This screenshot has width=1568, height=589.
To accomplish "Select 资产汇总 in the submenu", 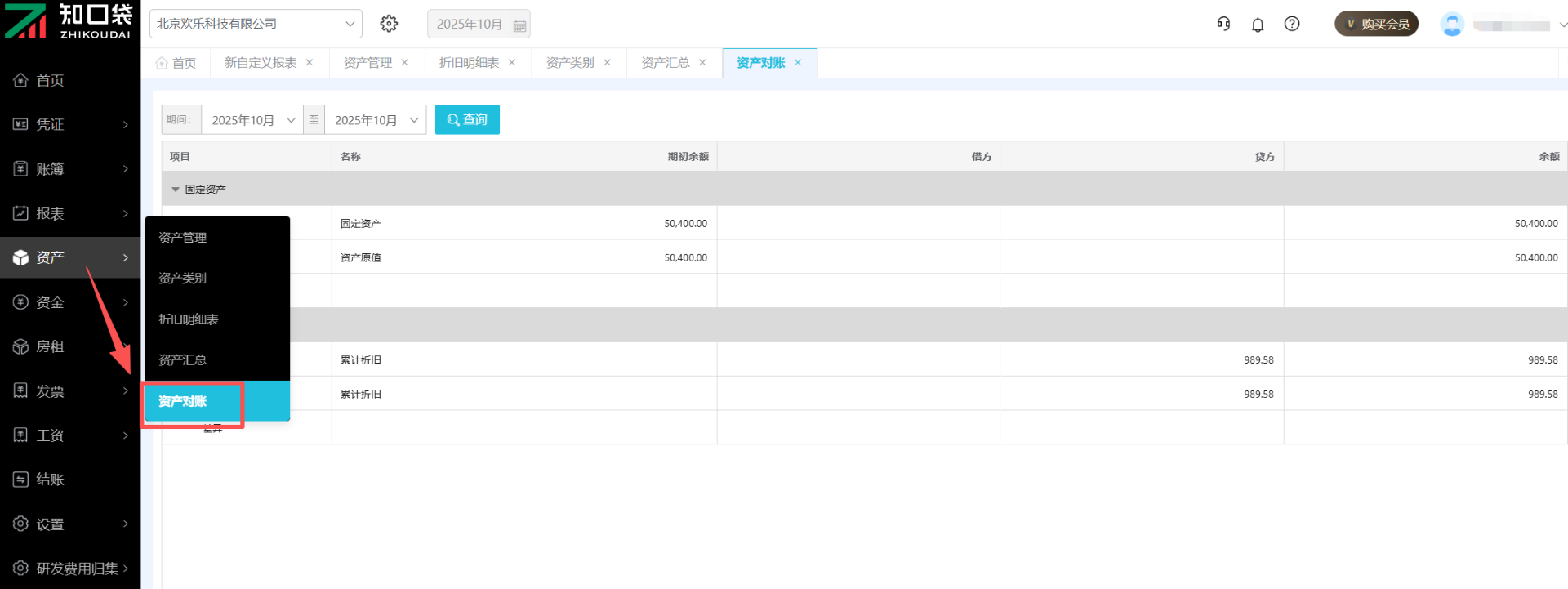I will pos(182,360).
